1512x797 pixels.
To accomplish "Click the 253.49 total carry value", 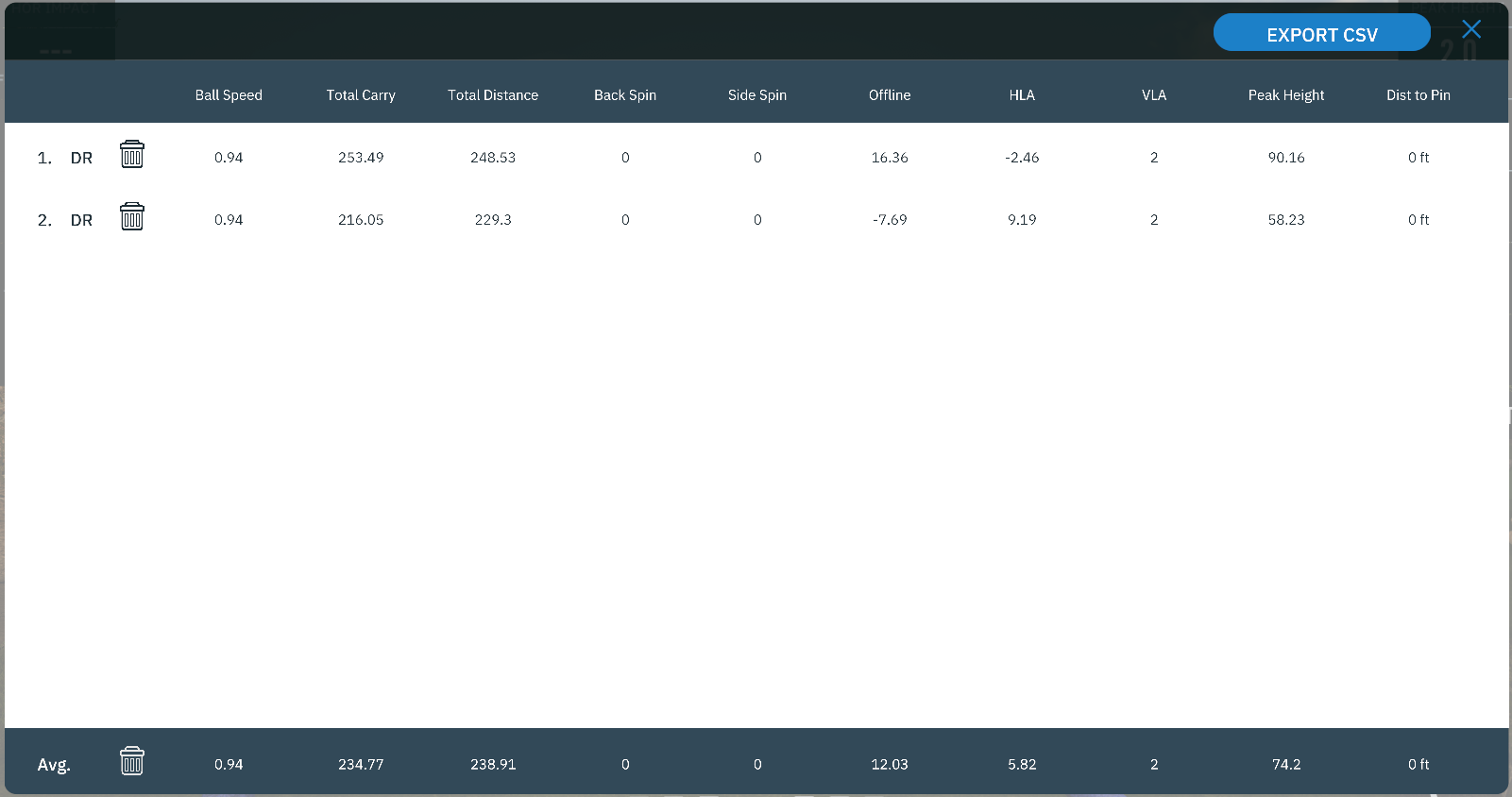I will [361, 158].
